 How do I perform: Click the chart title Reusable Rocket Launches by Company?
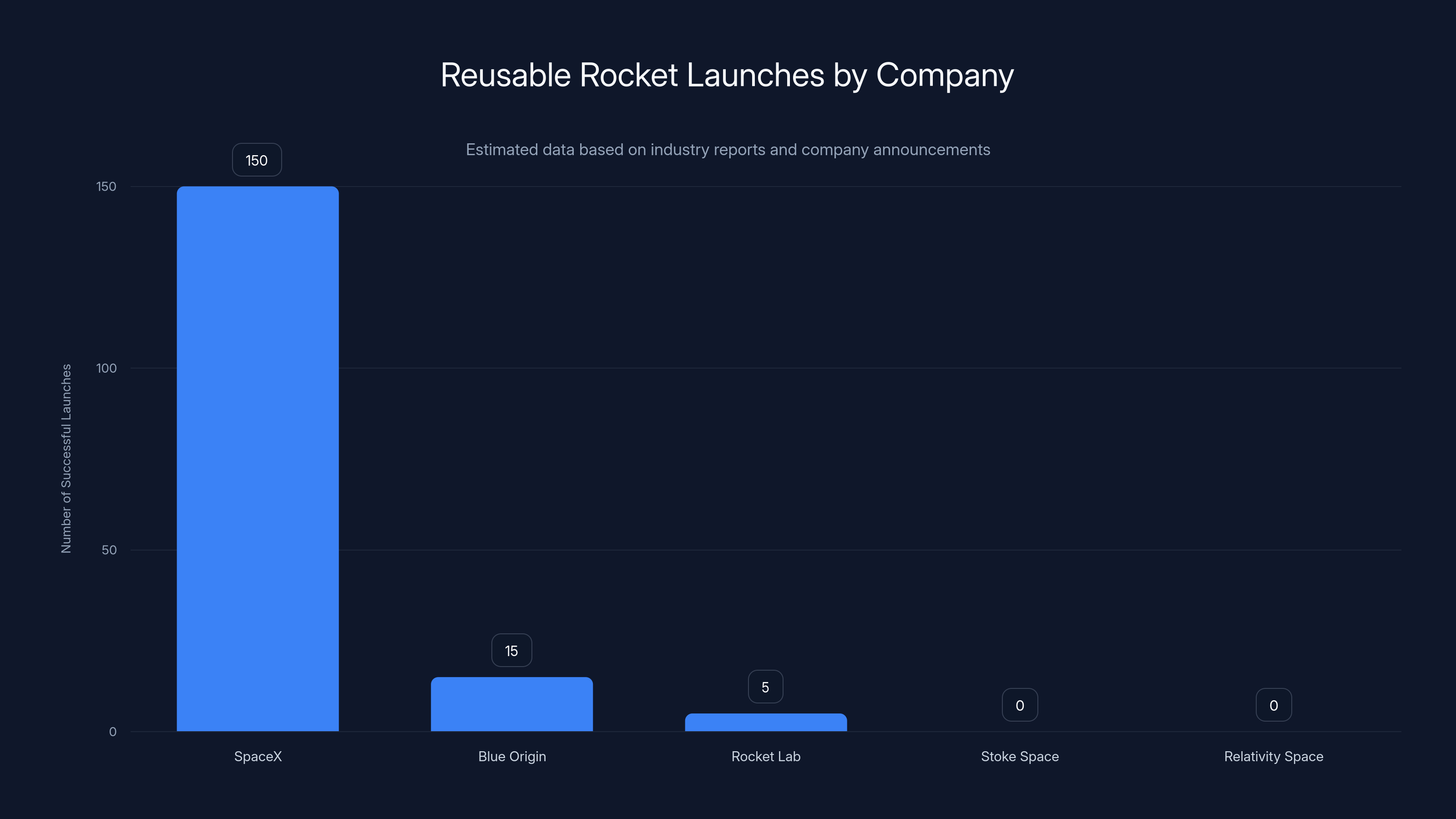click(x=727, y=75)
